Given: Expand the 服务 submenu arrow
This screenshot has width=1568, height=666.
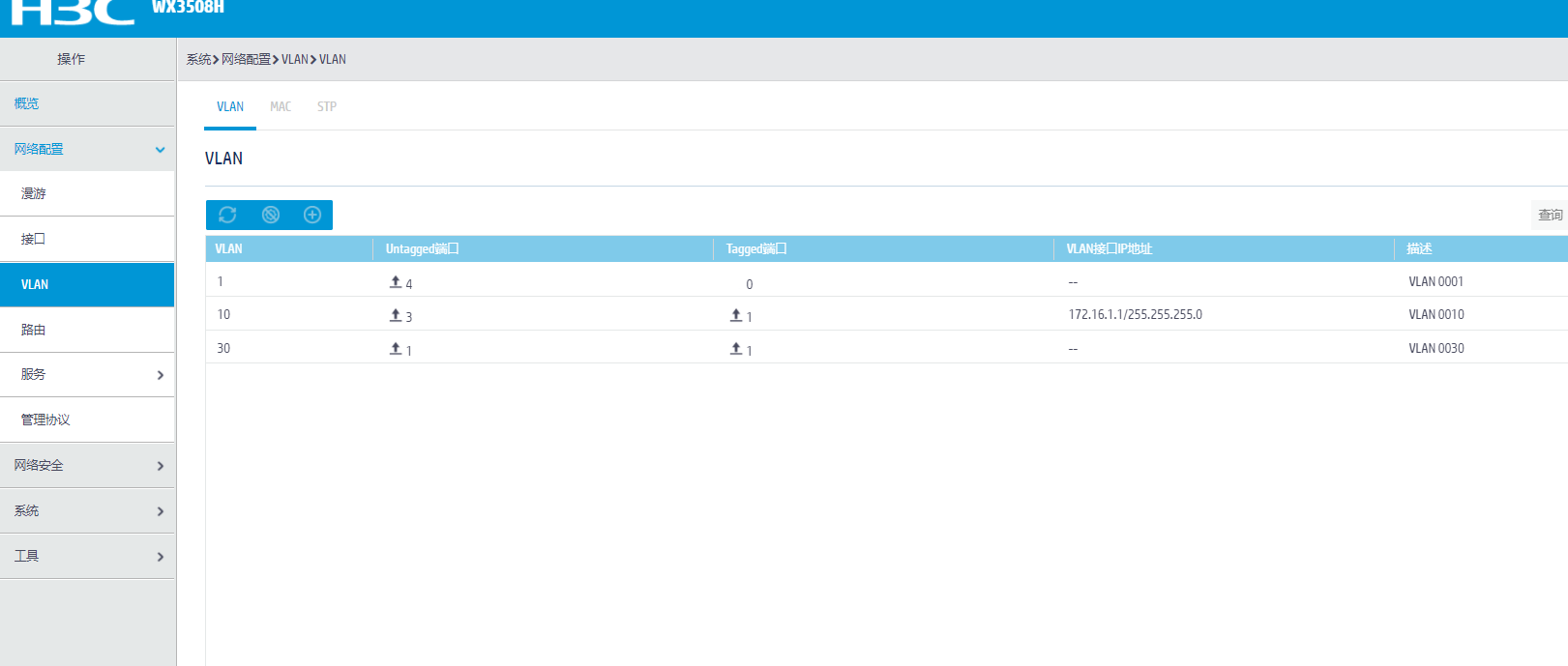Looking at the screenshot, I should pyautogui.click(x=161, y=375).
